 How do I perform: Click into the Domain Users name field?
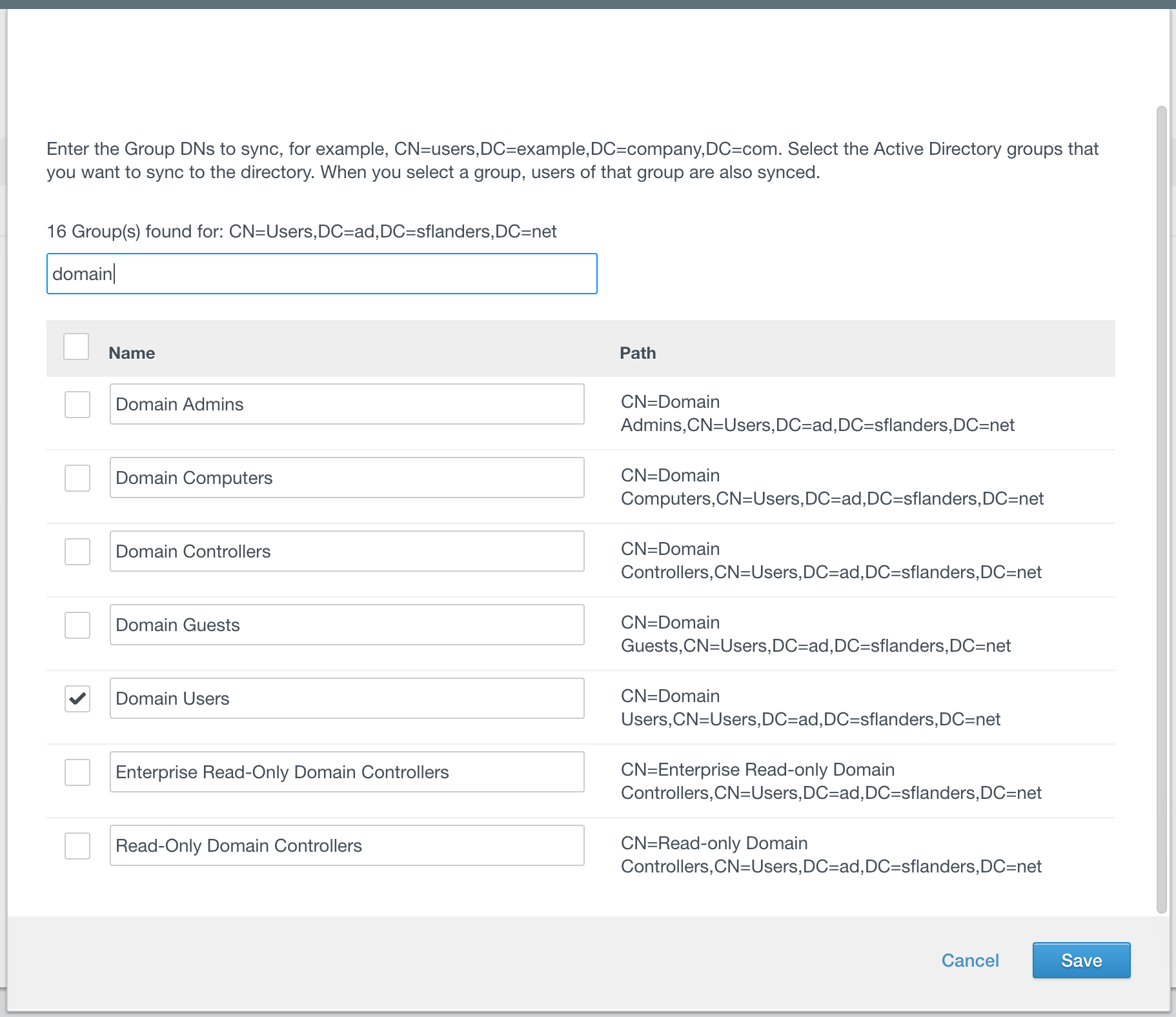(347, 699)
